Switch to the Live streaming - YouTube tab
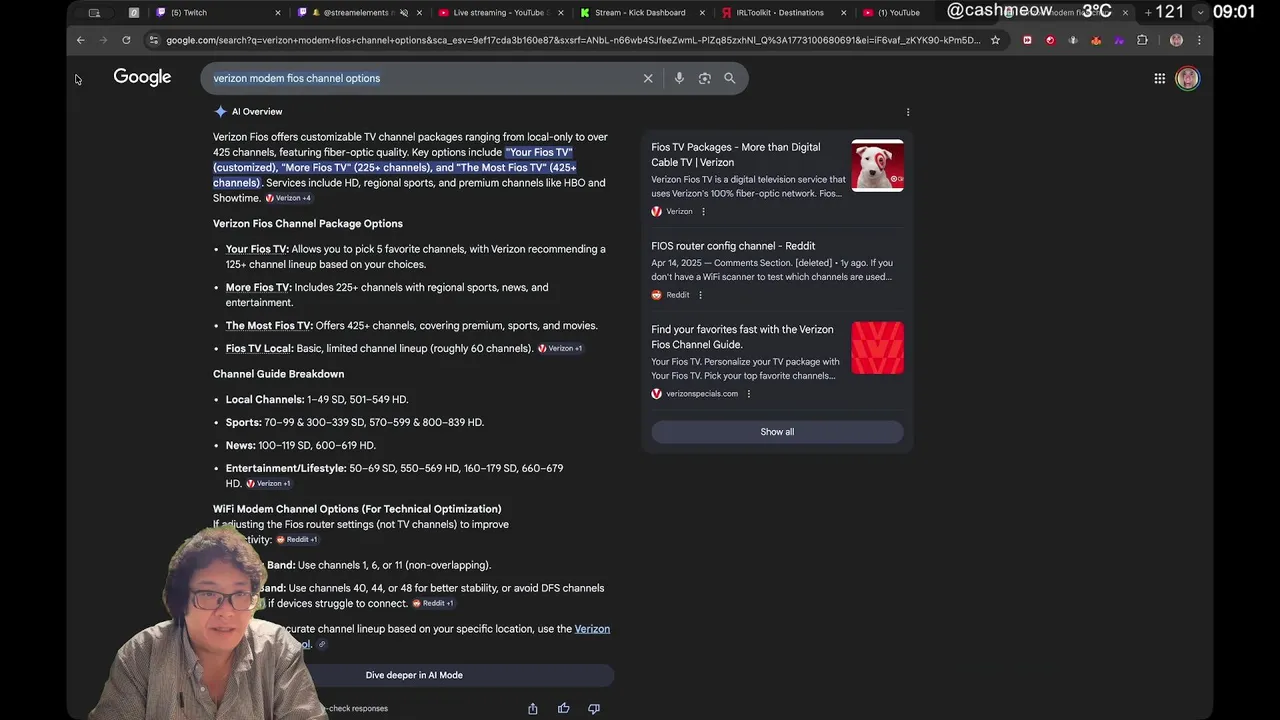 point(500,13)
